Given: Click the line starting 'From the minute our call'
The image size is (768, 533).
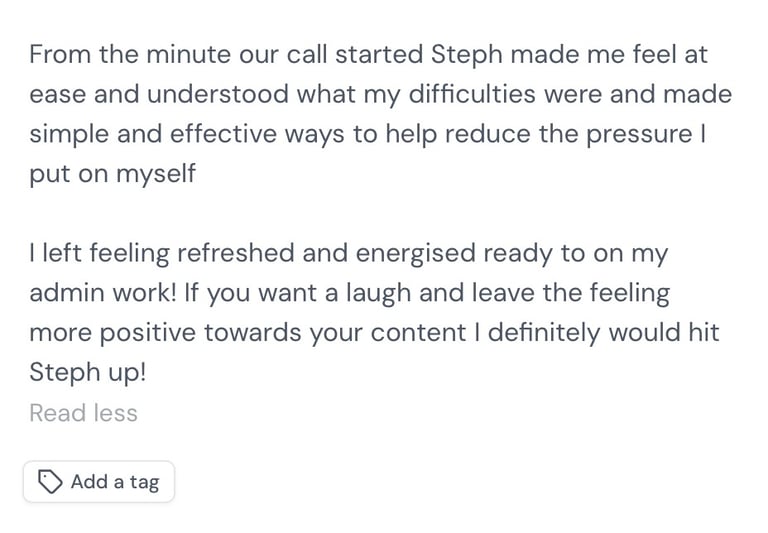Looking at the screenshot, I should point(368,54).
